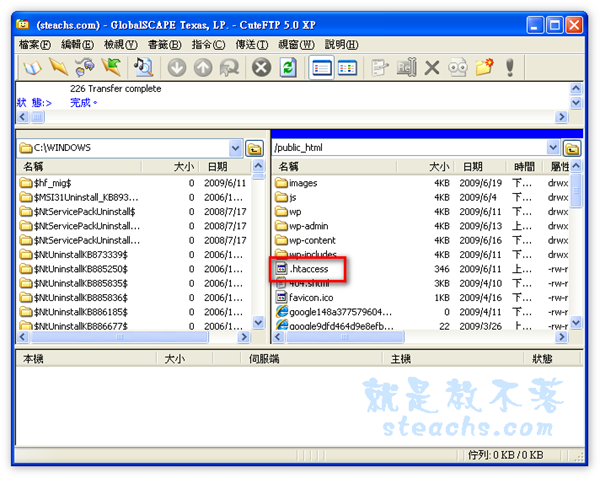Sort remote files by 時間 column

tap(524, 167)
